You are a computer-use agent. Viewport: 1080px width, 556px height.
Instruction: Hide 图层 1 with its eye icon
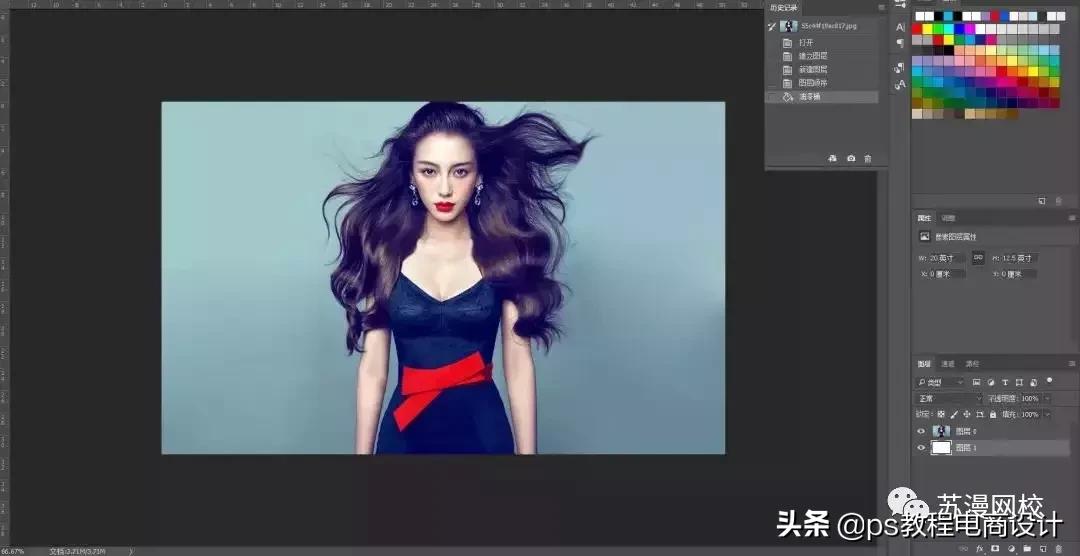[922, 448]
